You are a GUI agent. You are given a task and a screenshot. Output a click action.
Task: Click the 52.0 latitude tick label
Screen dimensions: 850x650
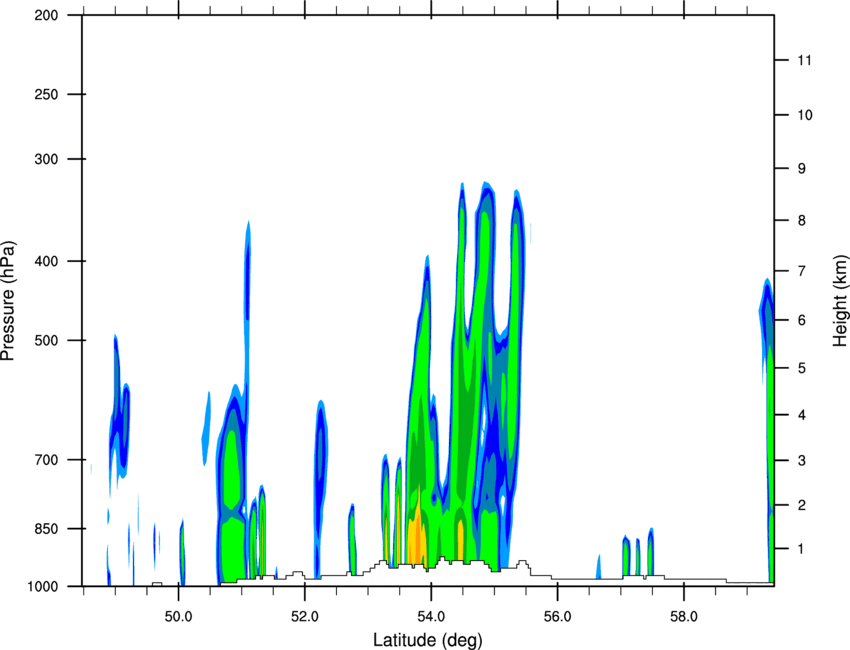click(305, 617)
